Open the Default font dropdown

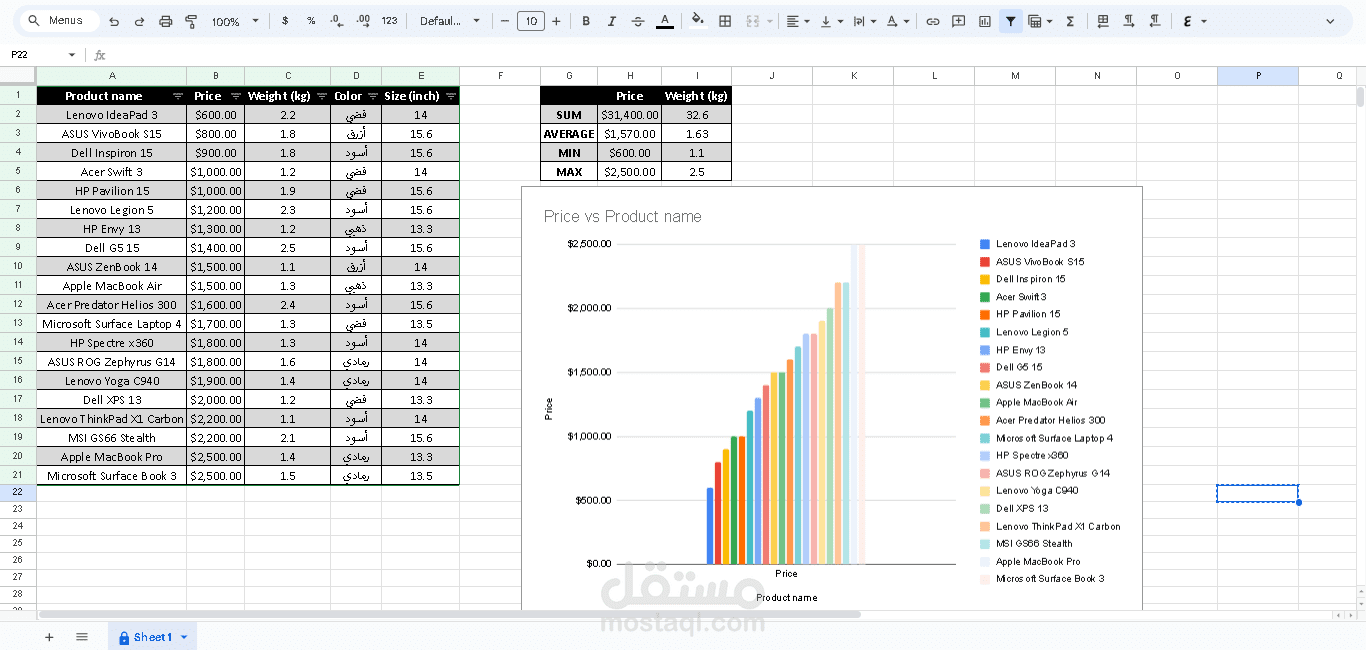coord(450,21)
